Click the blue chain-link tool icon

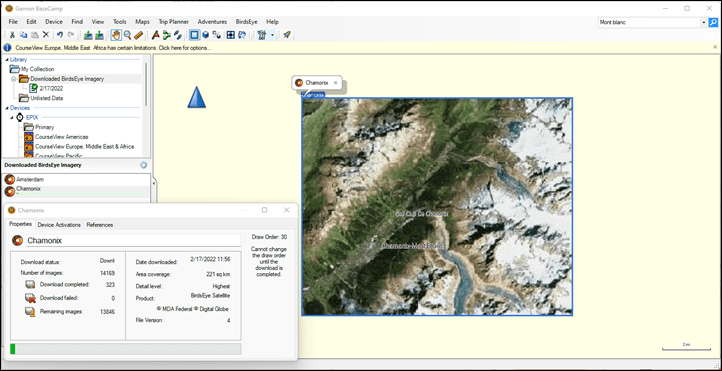[178, 35]
